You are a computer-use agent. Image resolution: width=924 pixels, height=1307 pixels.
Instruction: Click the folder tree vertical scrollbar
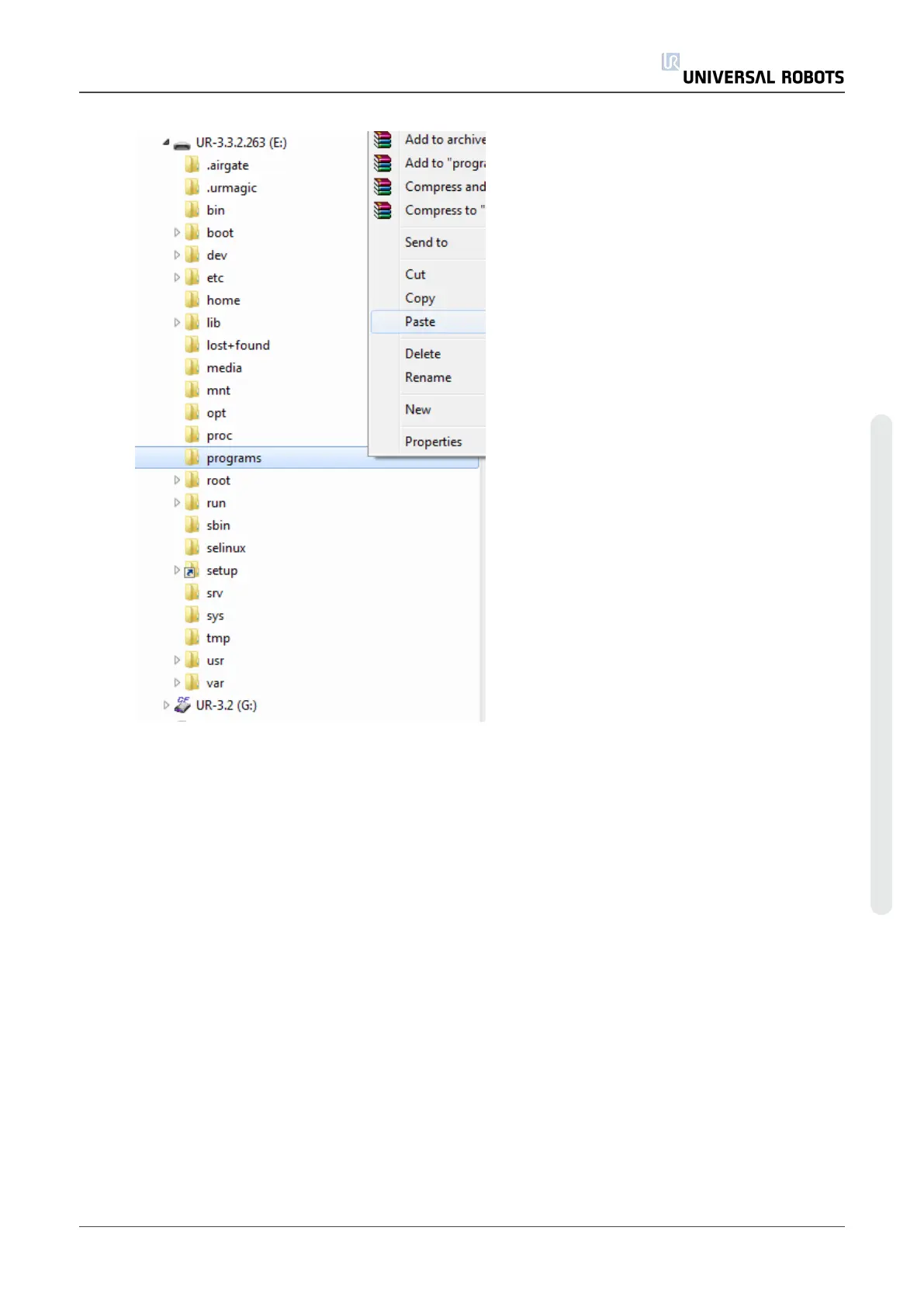pyautogui.click(x=483, y=590)
